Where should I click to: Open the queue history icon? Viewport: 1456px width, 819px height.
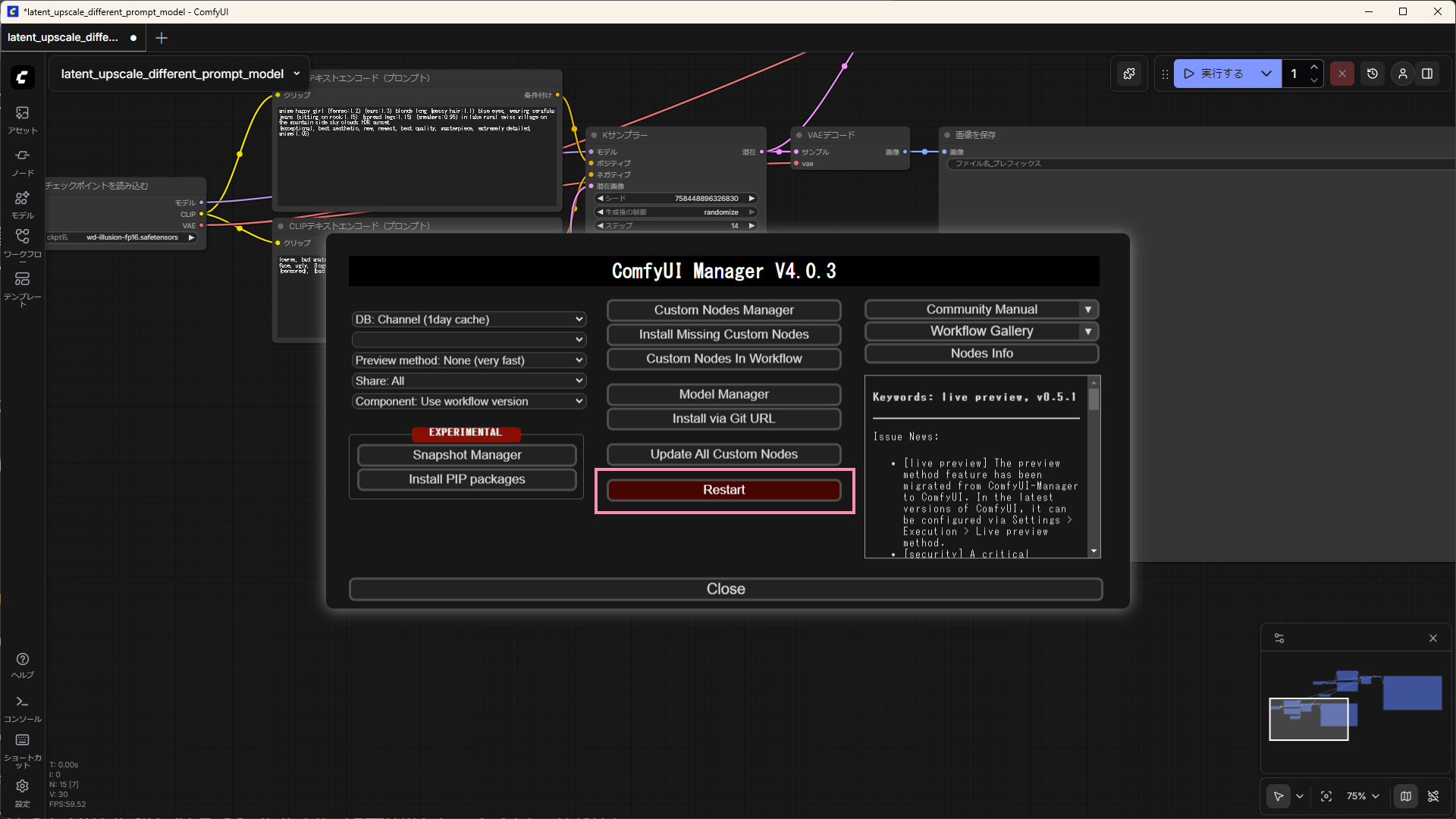click(x=1373, y=74)
